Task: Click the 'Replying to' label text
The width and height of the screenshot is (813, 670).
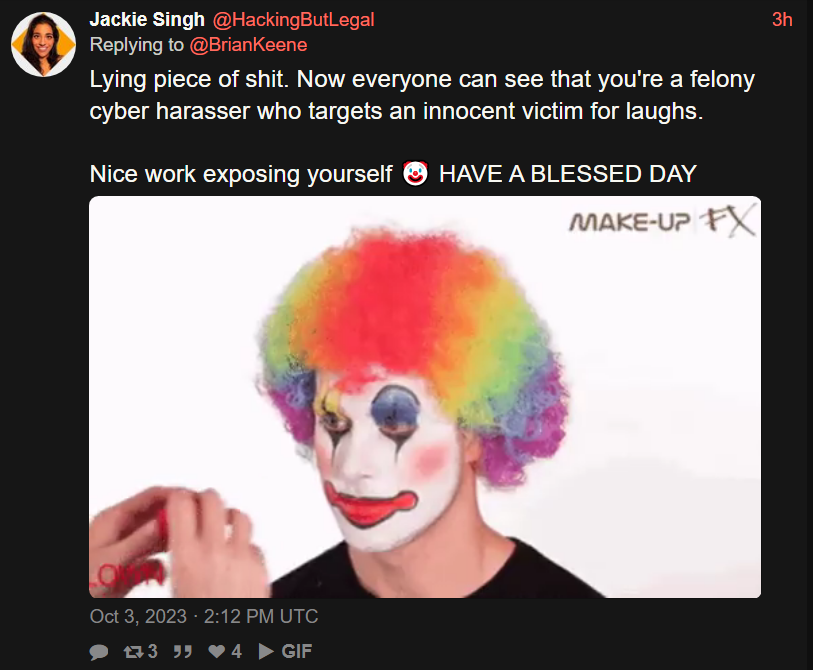Action: [x=137, y=45]
